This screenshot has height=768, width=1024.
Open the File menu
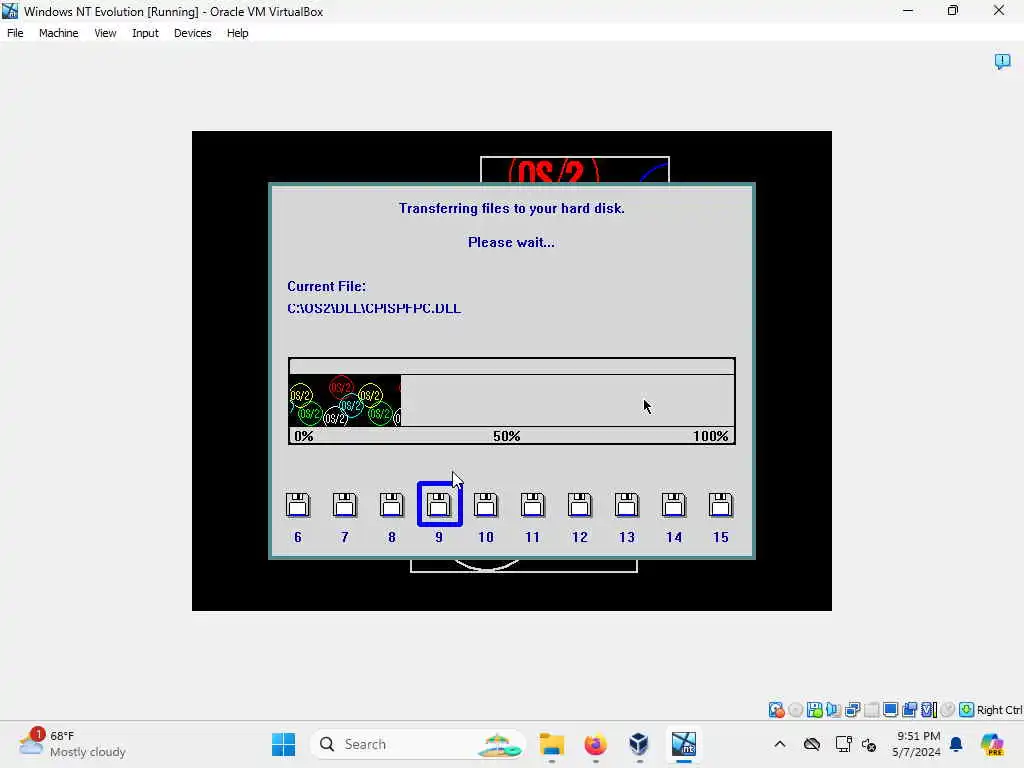coord(15,33)
